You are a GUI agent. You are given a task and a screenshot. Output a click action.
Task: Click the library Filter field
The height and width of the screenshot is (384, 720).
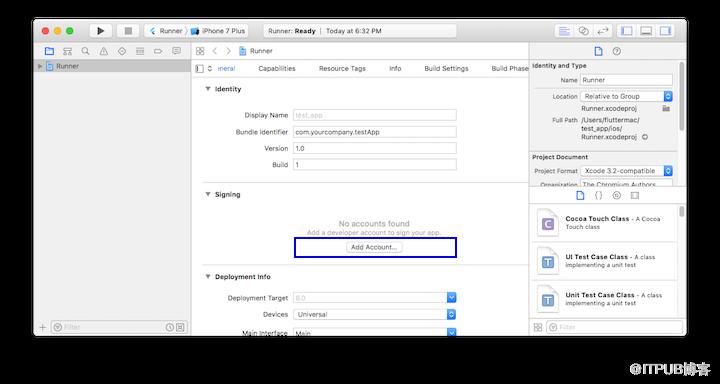click(x=614, y=328)
